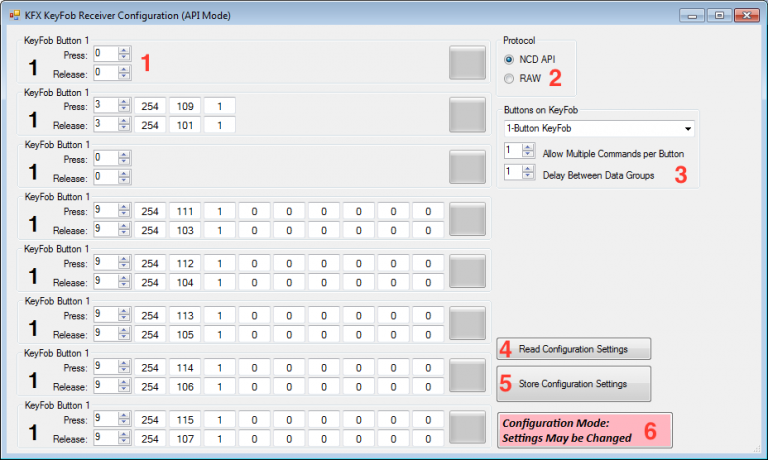Click the application icon in the title bar
Image resolution: width=768 pixels, height=460 pixels.
pyautogui.click(x=14, y=14)
